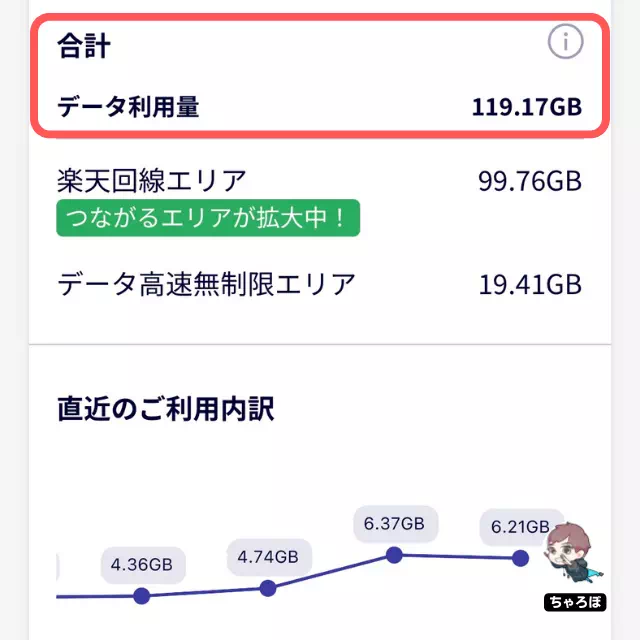Tap the 合計 heading text
The image size is (640, 640).
pyautogui.click(x=84, y=46)
